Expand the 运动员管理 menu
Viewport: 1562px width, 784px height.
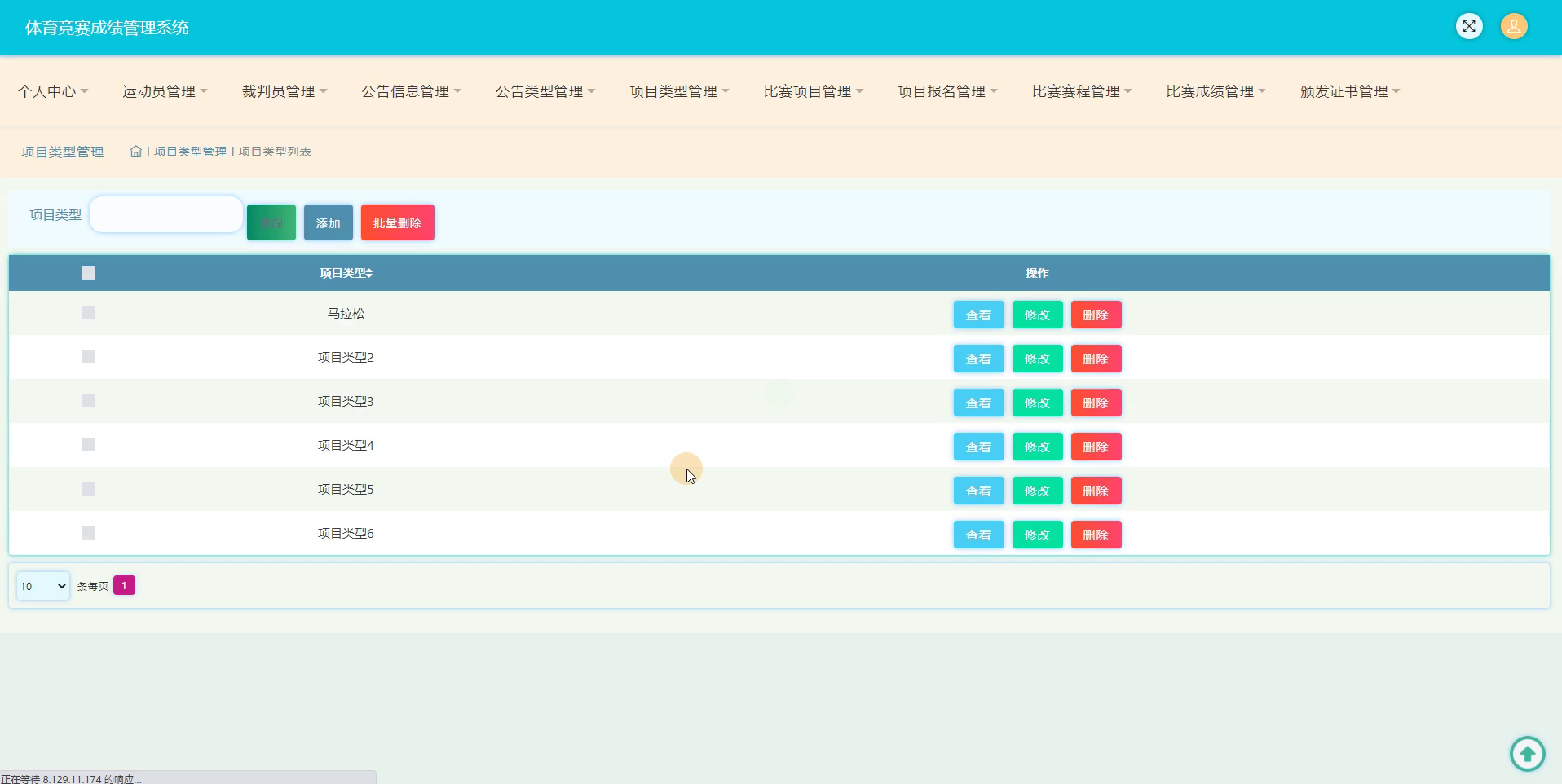(x=165, y=91)
